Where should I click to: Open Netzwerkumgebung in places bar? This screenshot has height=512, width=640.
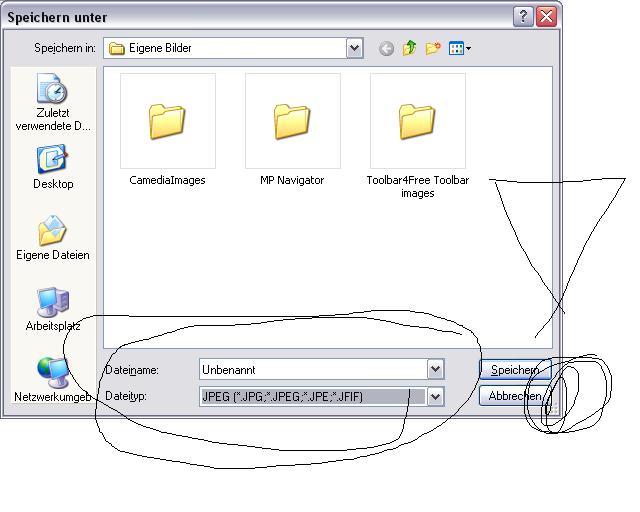tap(53, 379)
